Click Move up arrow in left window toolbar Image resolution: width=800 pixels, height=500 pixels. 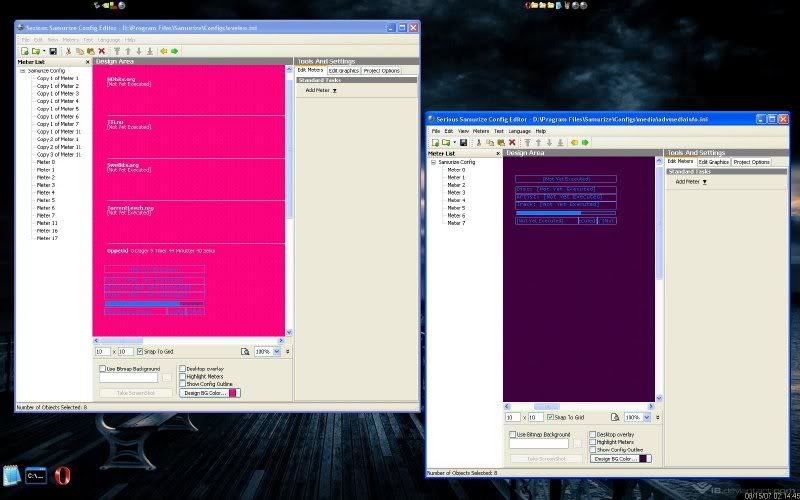[x=128, y=51]
